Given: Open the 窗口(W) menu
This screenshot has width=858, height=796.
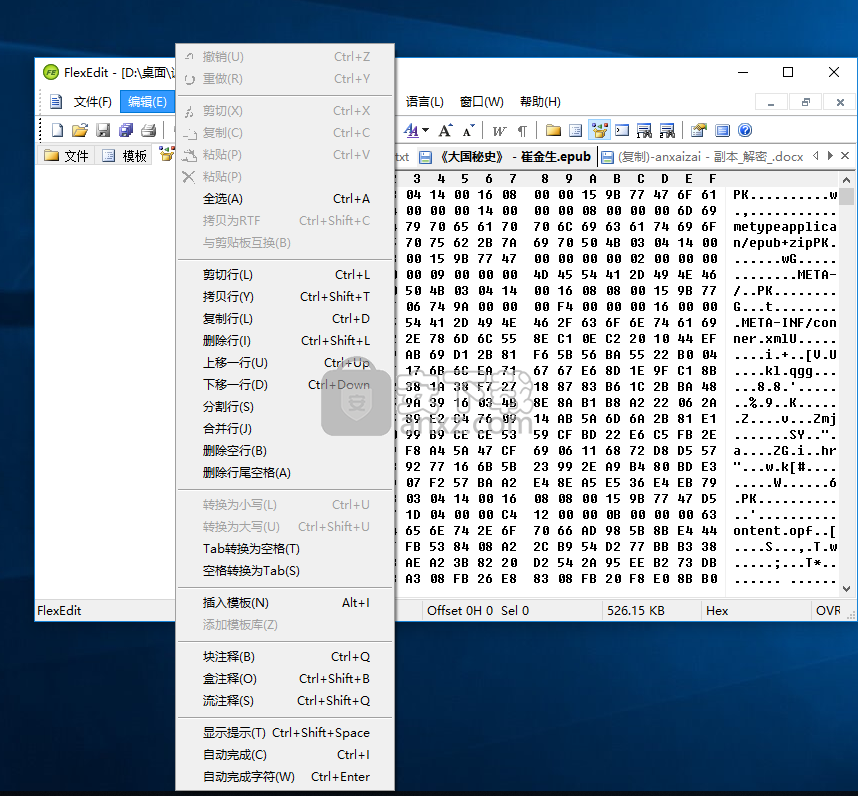Looking at the screenshot, I should (482, 102).
